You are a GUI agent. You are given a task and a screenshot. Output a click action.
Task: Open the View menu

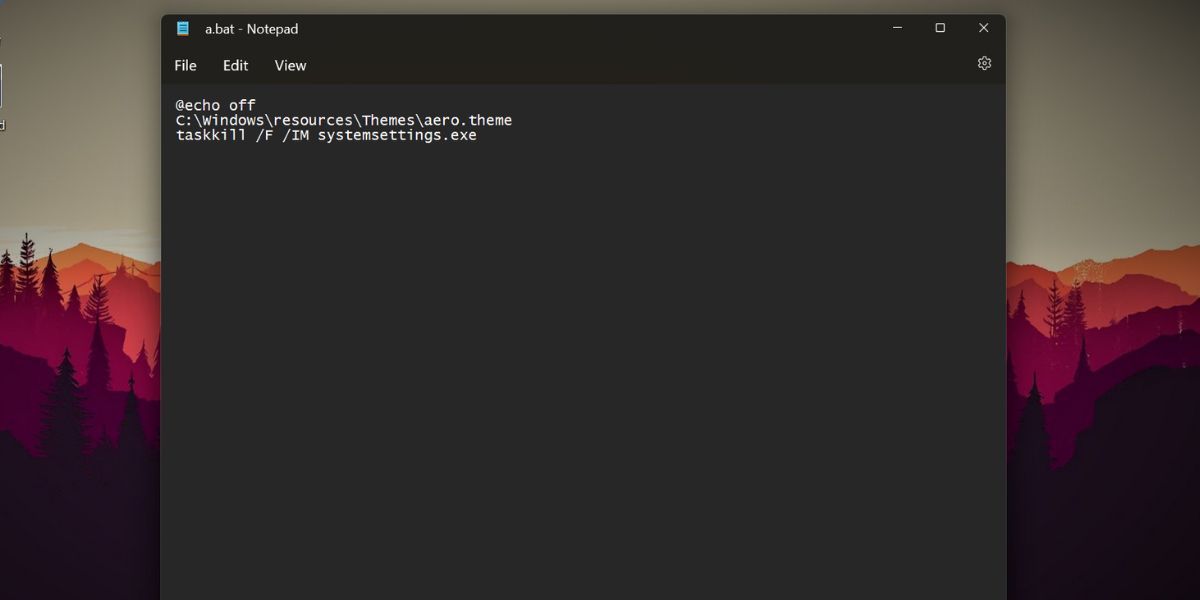click(290, 66)
